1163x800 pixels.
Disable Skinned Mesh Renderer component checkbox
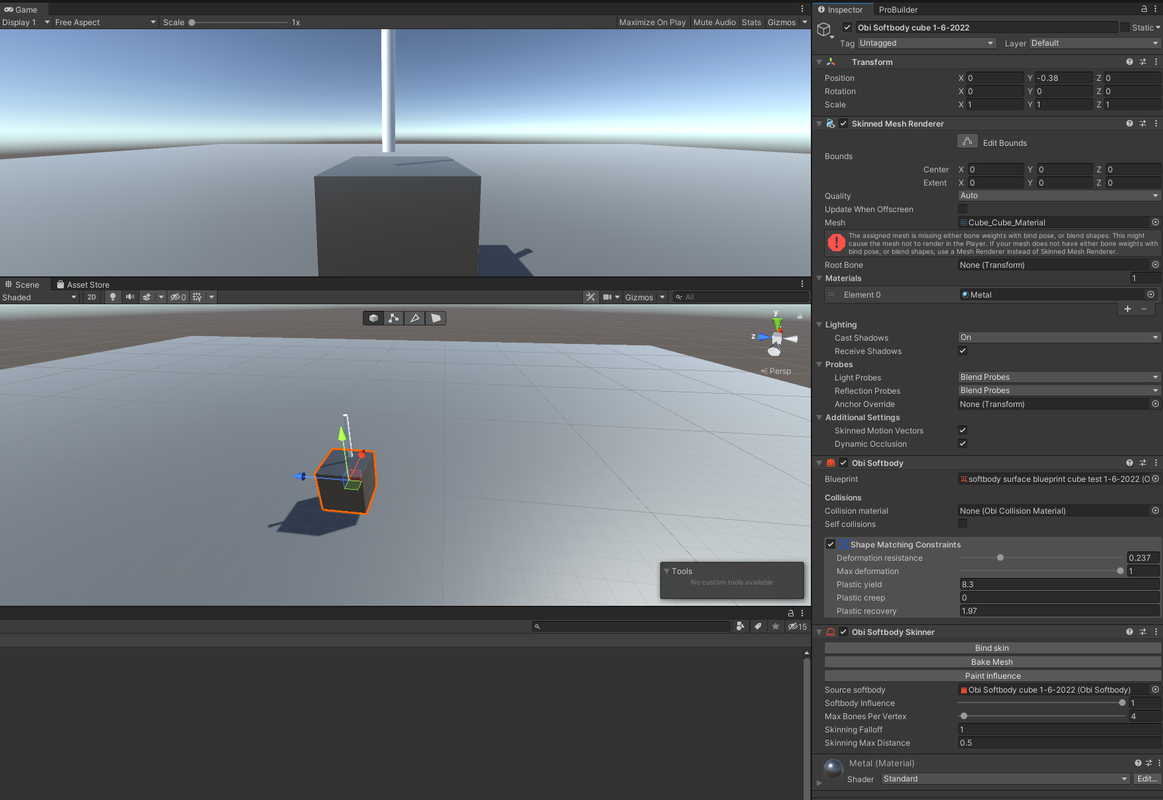pos(843,123)
